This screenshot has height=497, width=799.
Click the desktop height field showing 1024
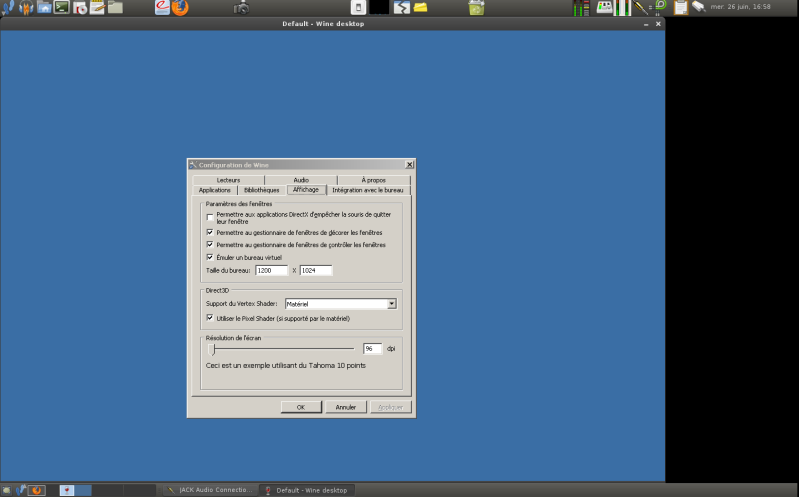tap(316, 270)
